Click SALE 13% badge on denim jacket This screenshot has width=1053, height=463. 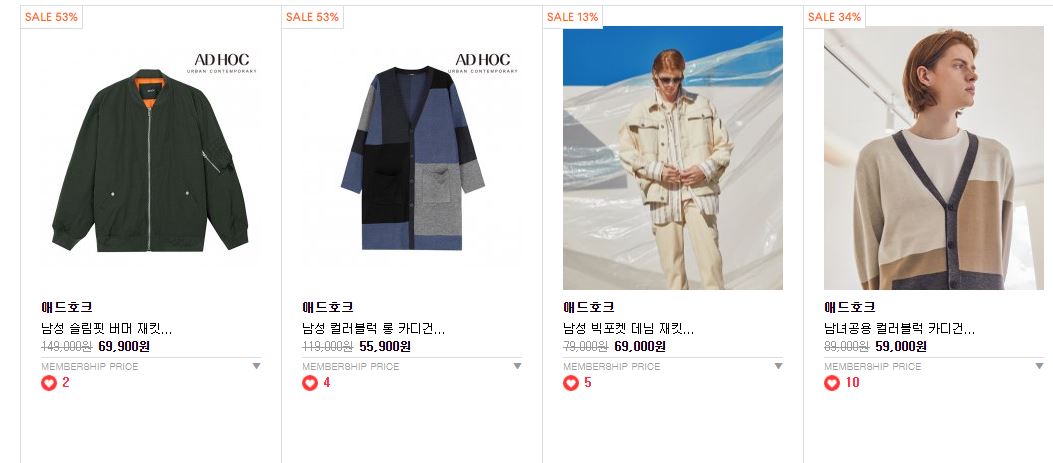(573, 17)
